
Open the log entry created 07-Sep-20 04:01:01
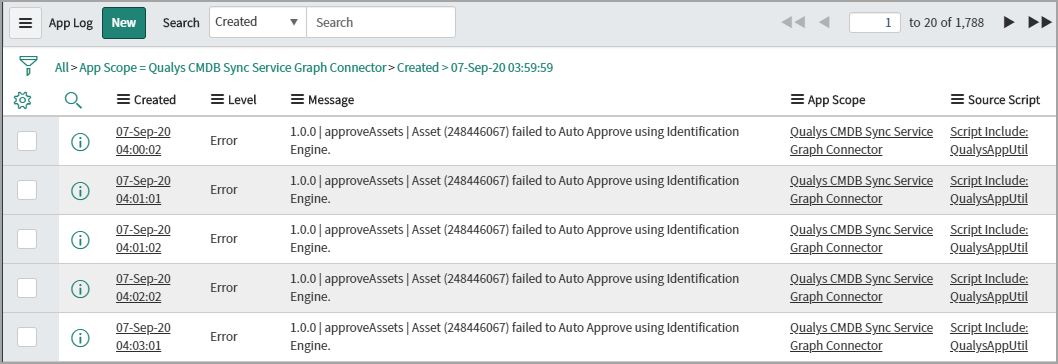pyautogui.click(x=143, y=190)
